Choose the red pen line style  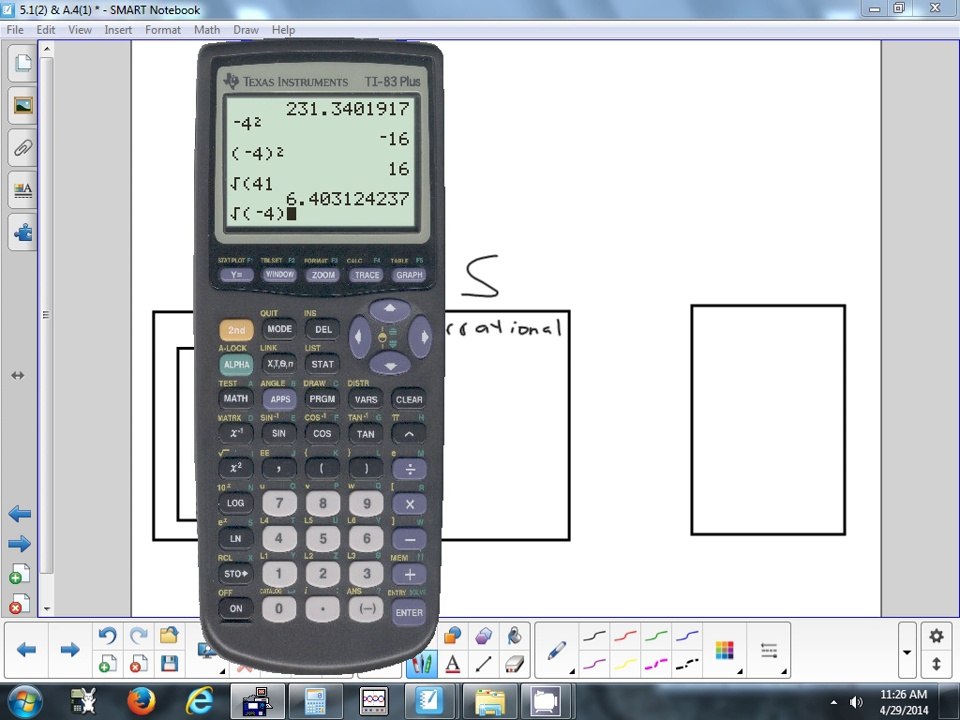pyautogui.click(x=626, y=637)
